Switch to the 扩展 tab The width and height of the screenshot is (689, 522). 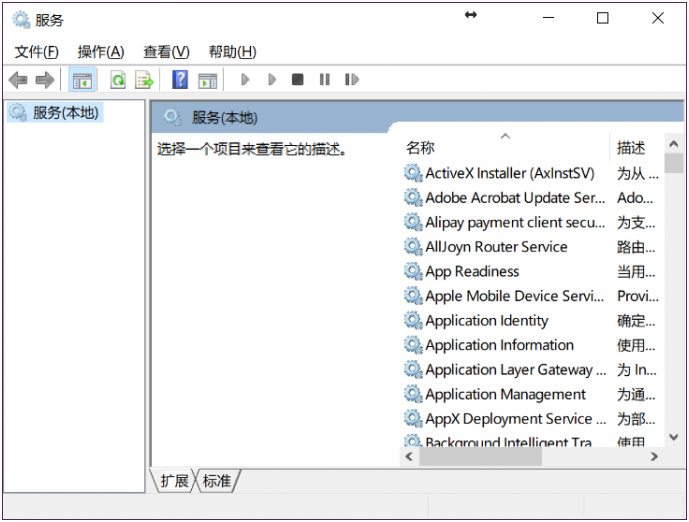[174, 481]
